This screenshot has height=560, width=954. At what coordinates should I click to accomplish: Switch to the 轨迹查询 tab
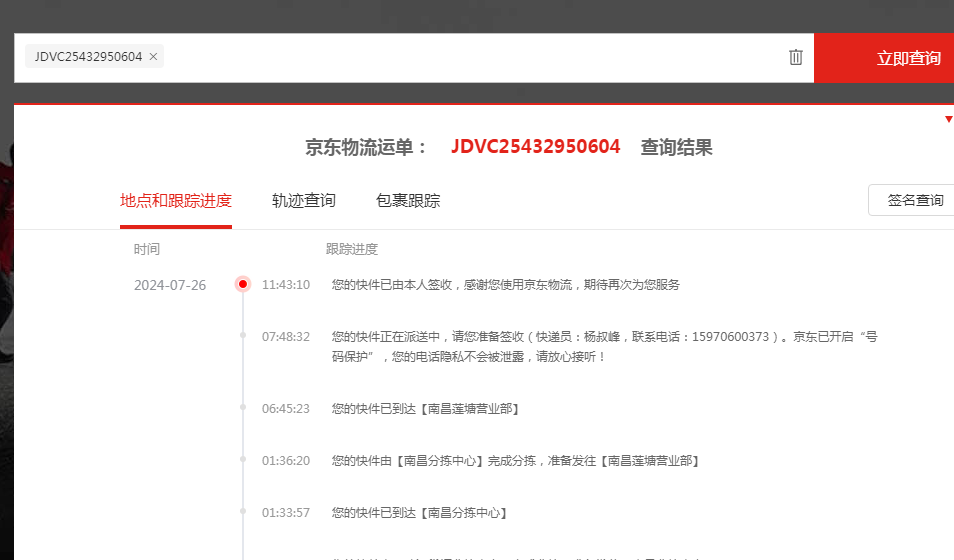pyautogui.click(x=304, y=201)
